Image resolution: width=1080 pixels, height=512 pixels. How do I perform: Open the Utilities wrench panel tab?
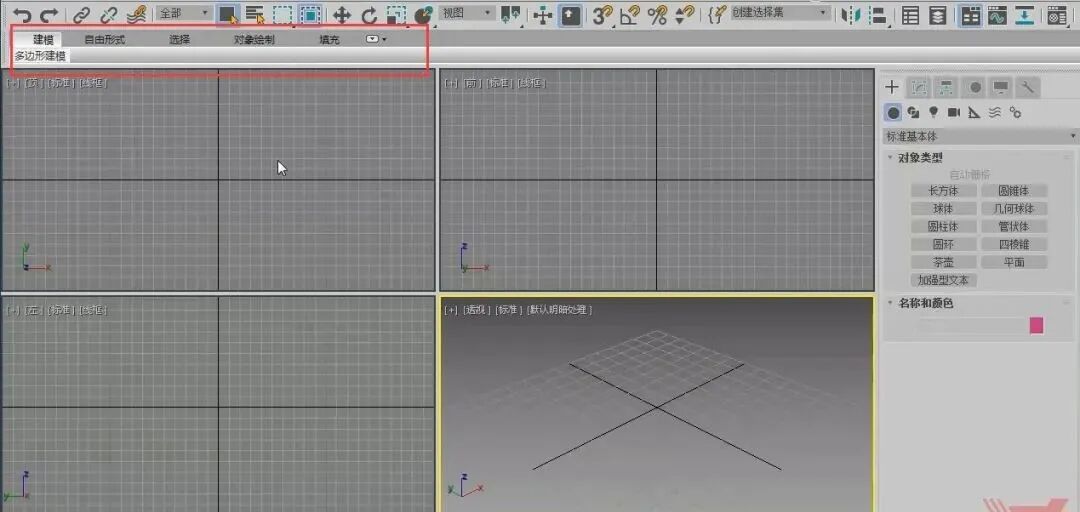click(x=1028, y=87)
